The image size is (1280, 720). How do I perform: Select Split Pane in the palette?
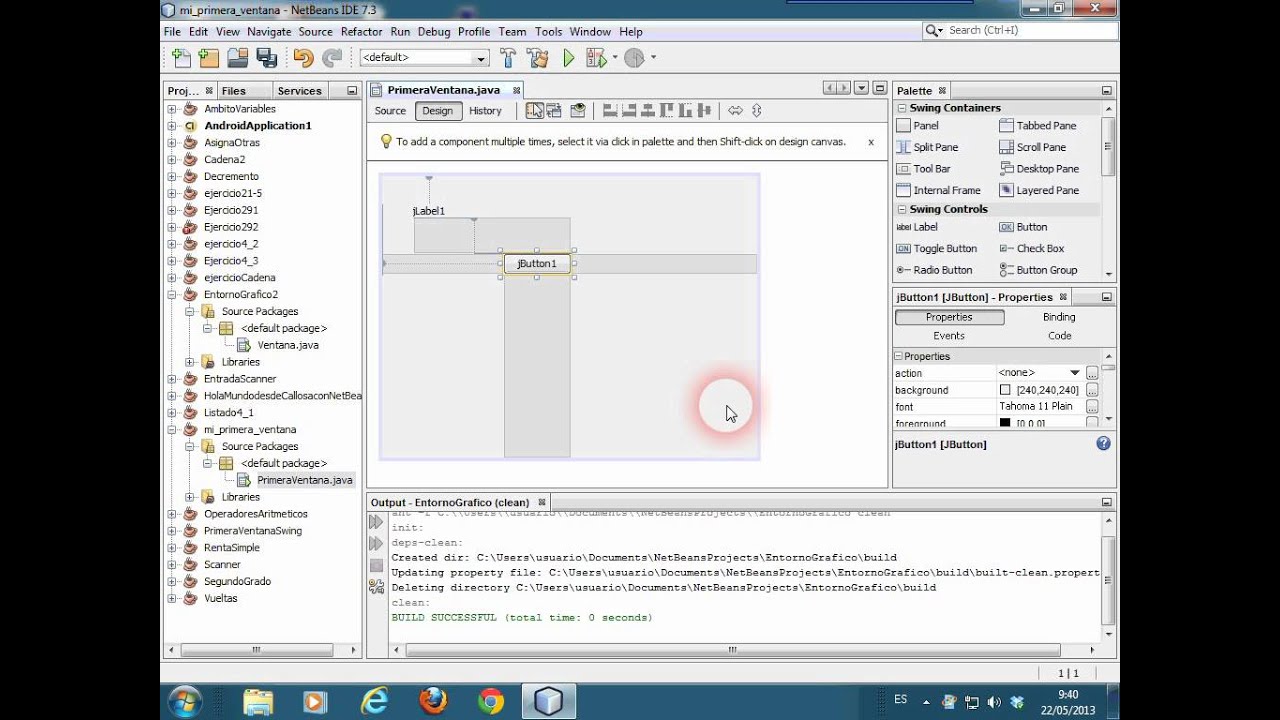coord(927,147)
